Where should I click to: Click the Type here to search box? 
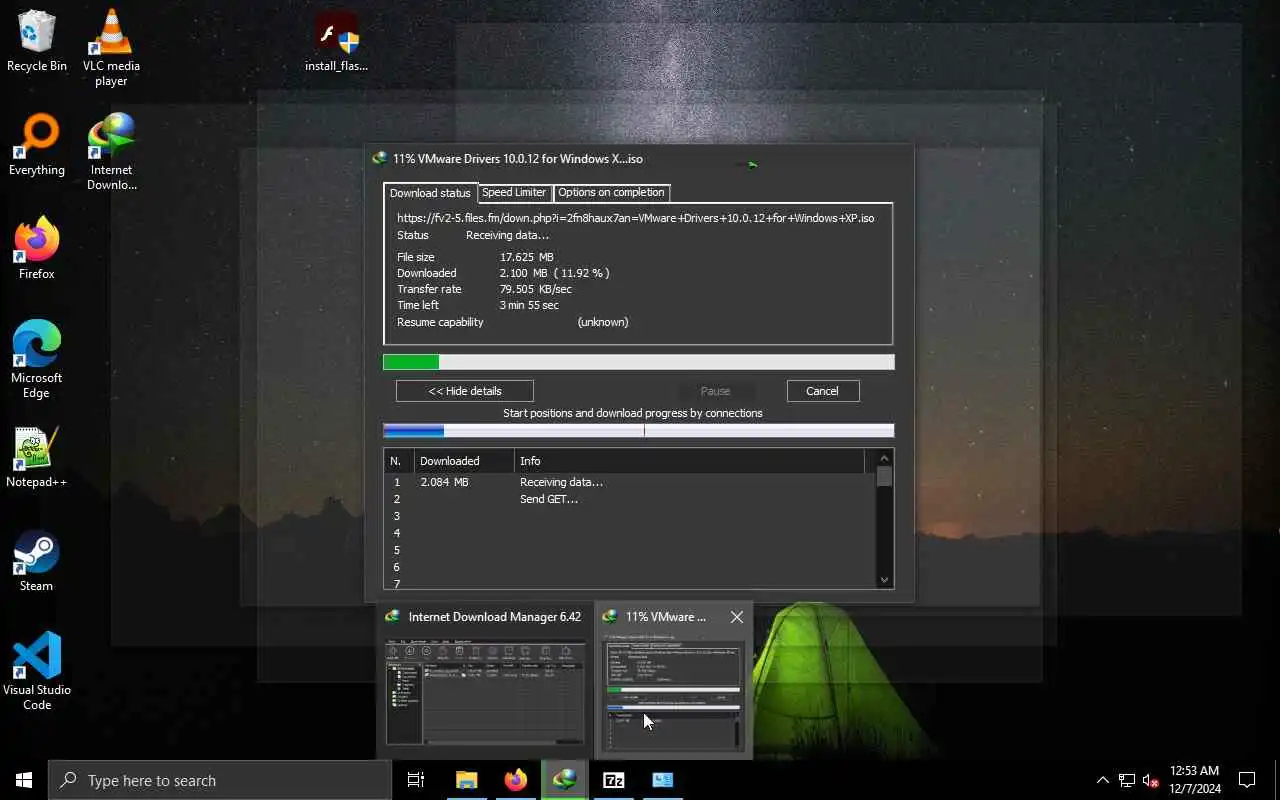click(220, 780)
